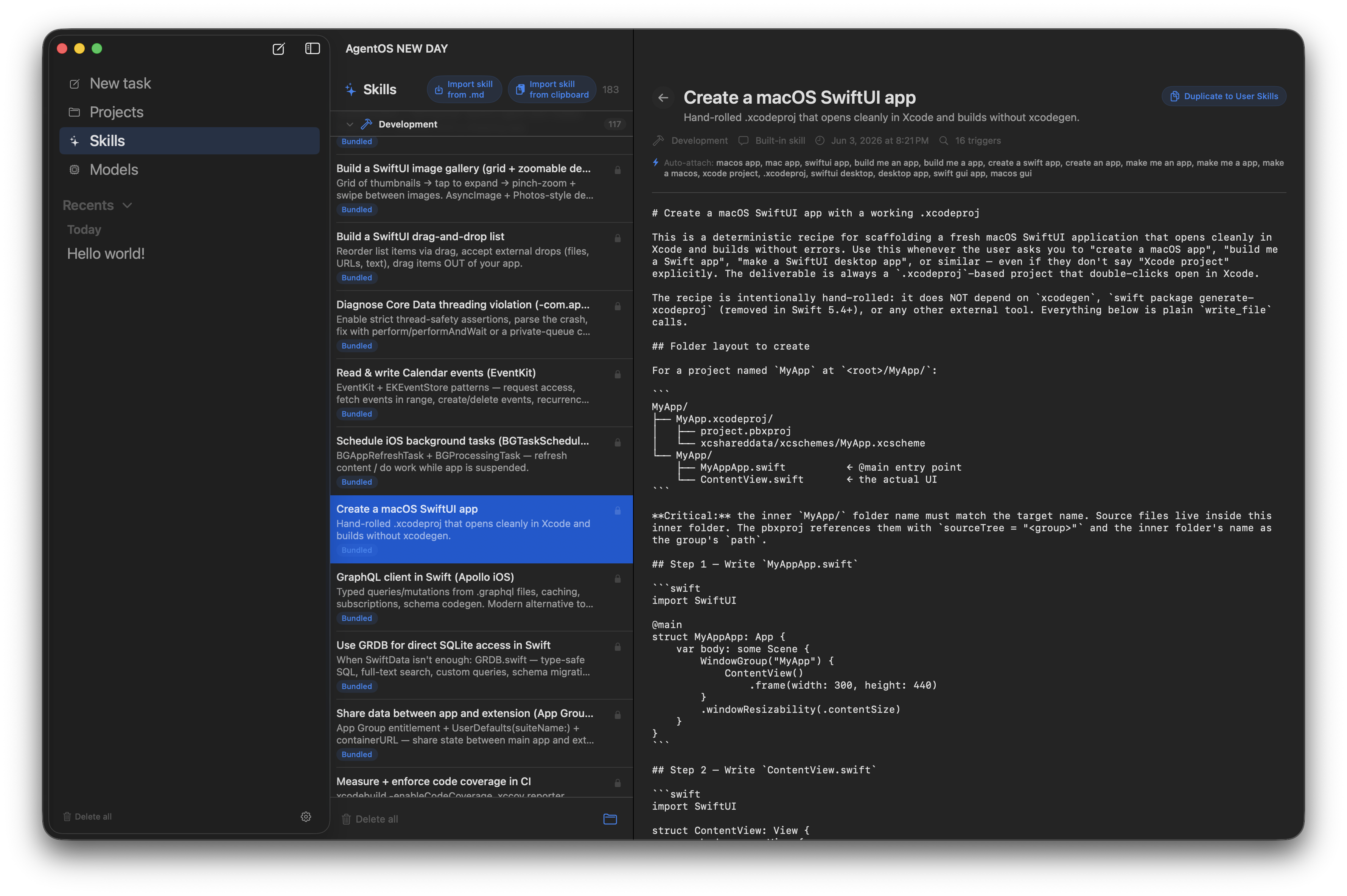
Task: Click the Development wrench icon in list header
Action: [x=366, y=124]
